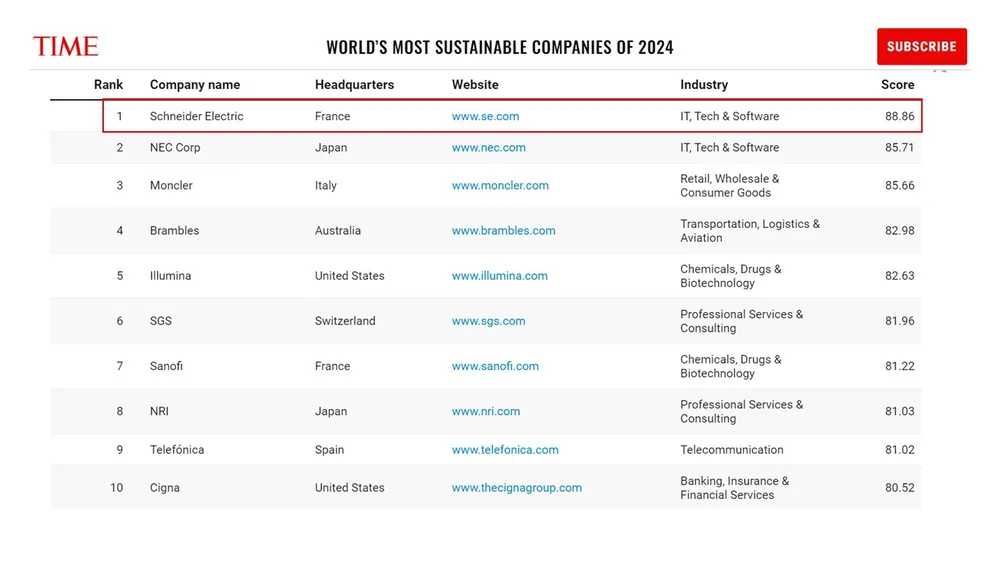The height and width of the screenshot is (562, 1000).
Task: Click the Website column header
Action: click(x=475, y=85)
